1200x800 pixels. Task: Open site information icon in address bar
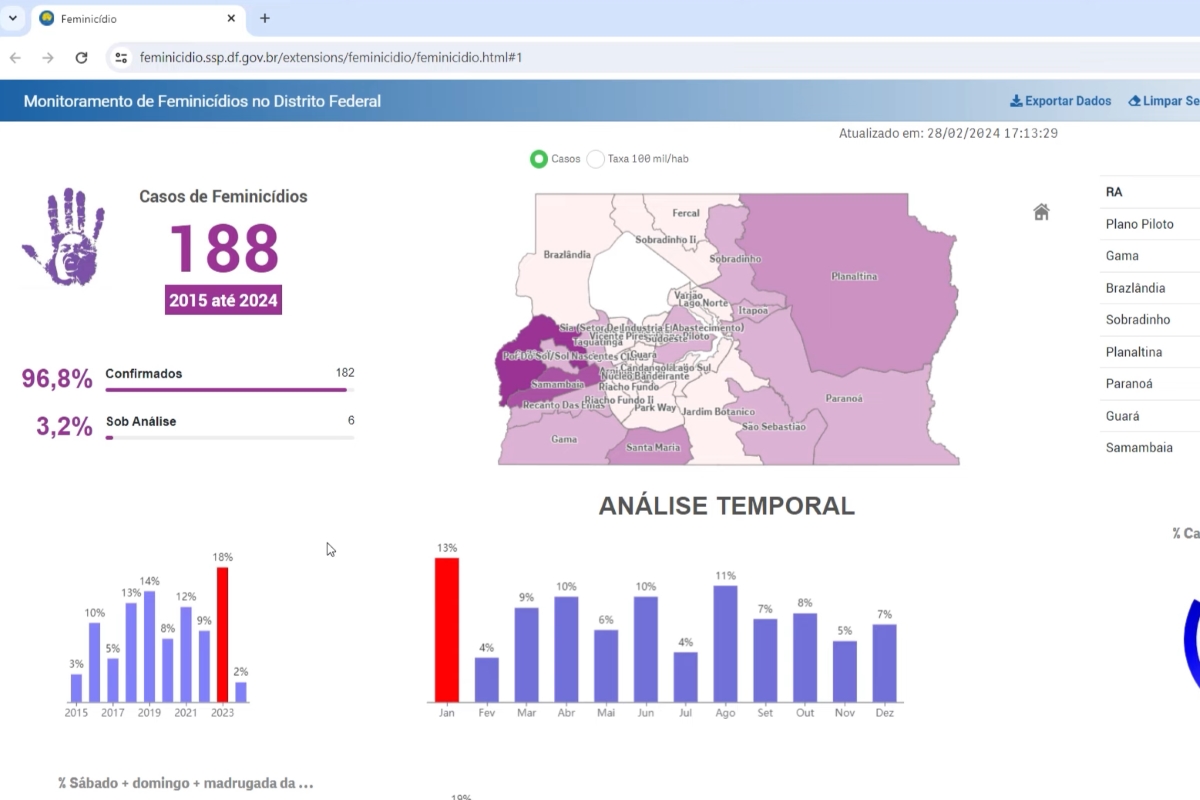[x=121, y=58]
